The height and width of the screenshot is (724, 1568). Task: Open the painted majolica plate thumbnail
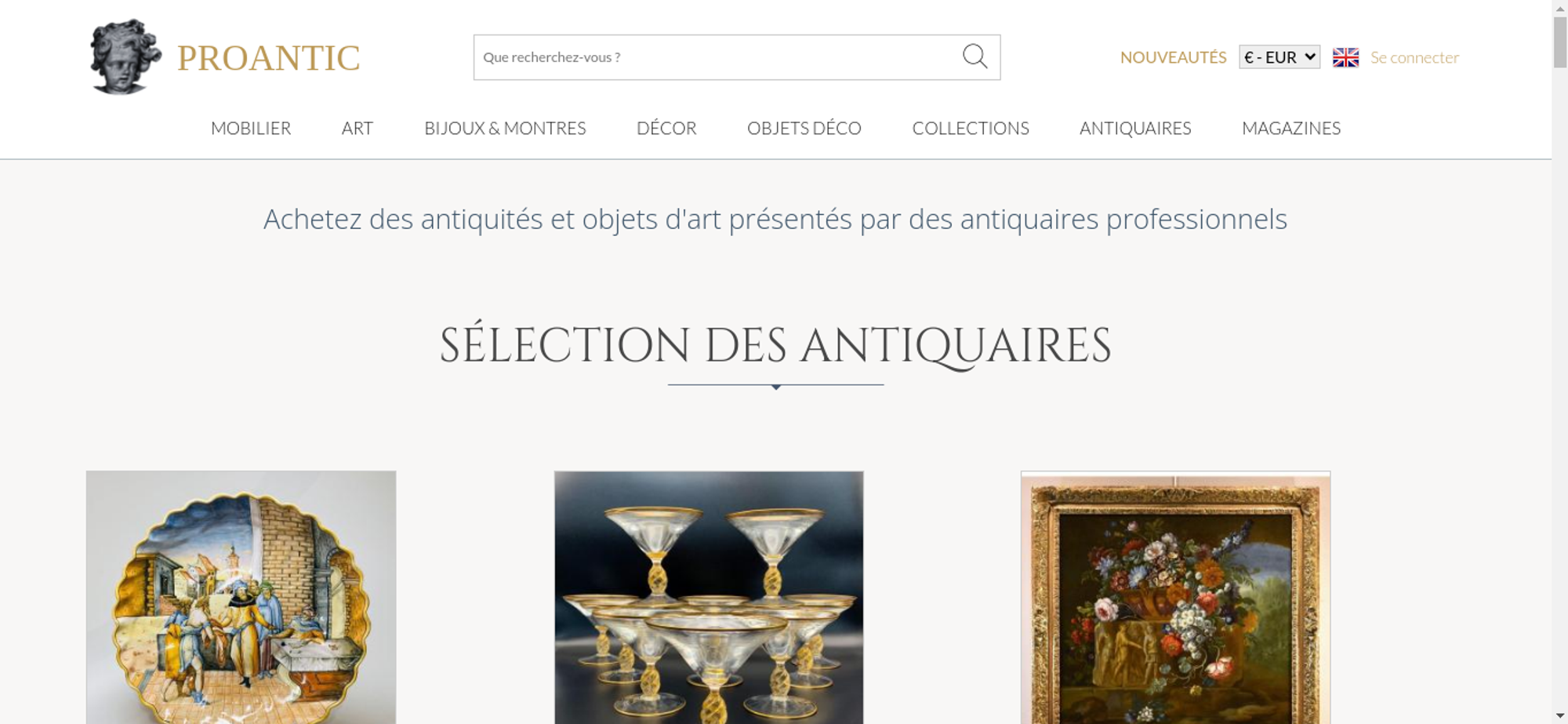(241, 597)
